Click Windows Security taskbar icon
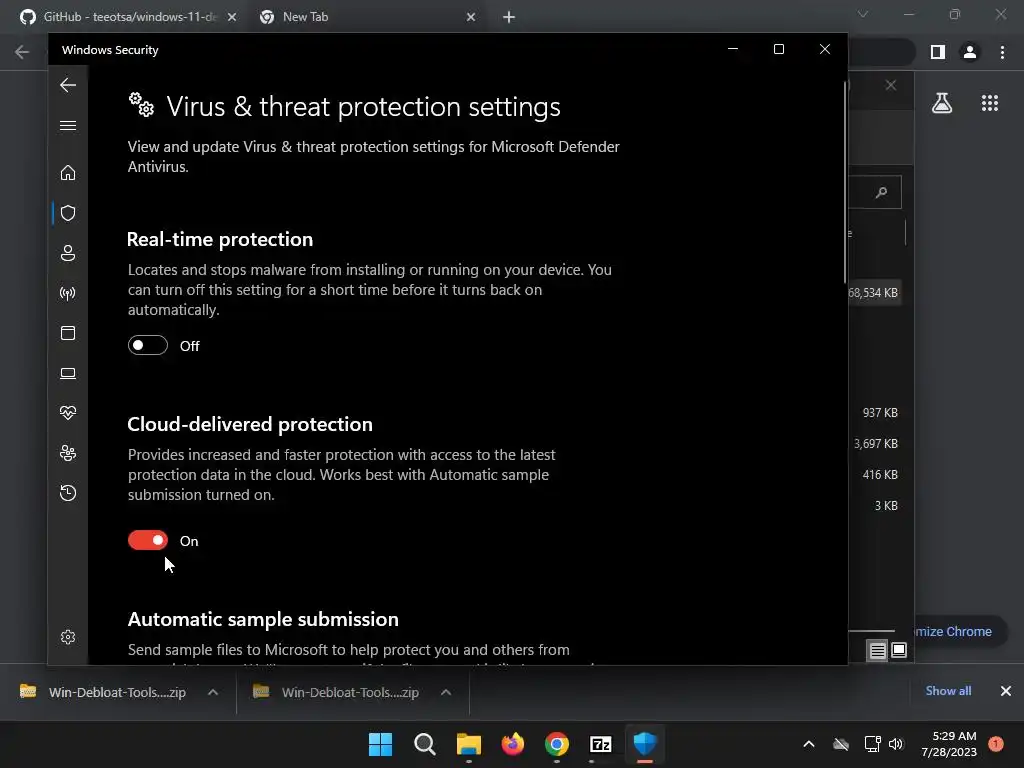The height and width of the screenshot is (768, 1024). pyautogui.click(x=645, y=744)
